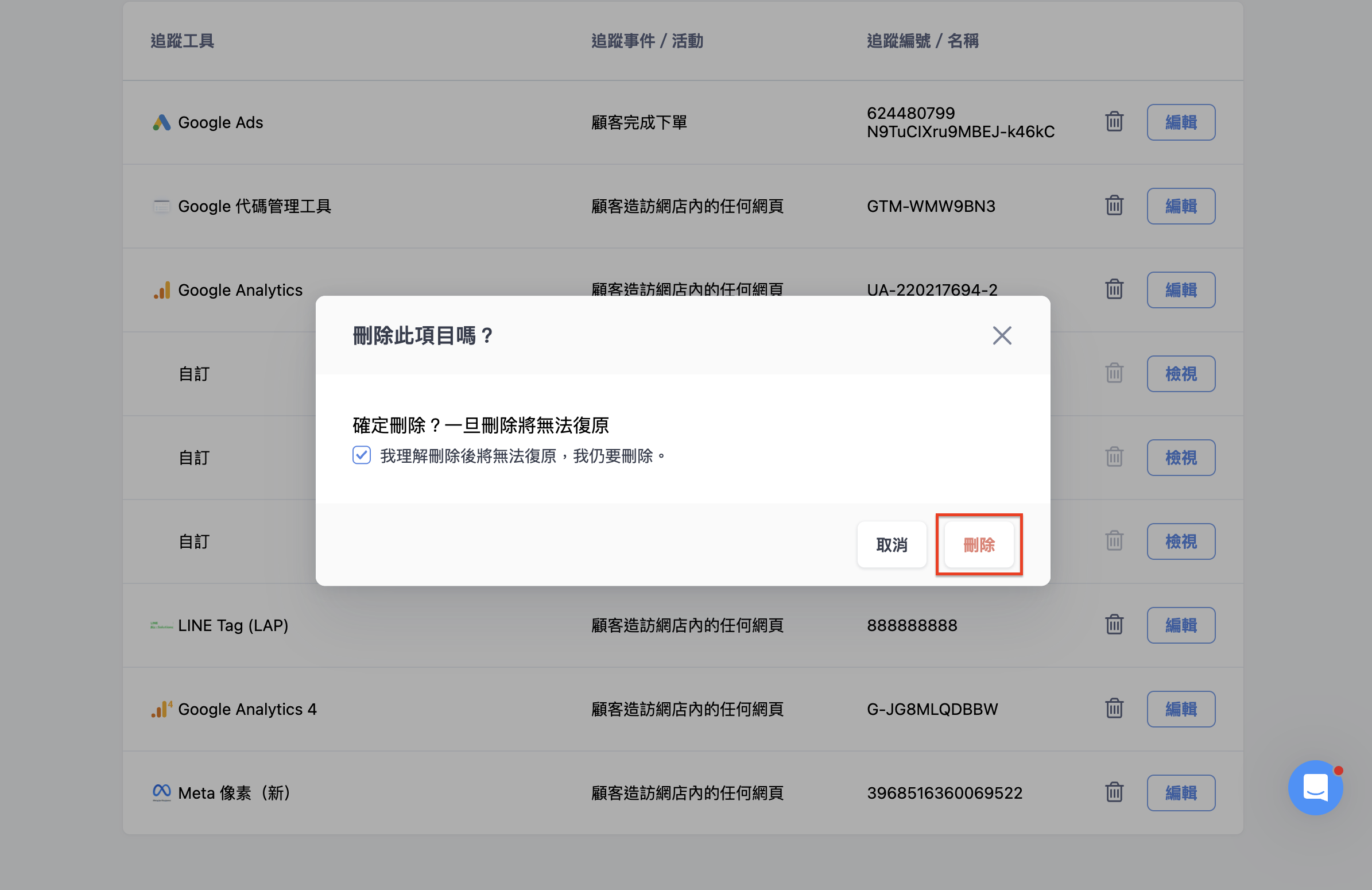Image resolution: width=1372 pixels, height=890 pixels.
Task: Edit the Google 代碼管理工具 tracker
Action: [x=1181, y=206]
